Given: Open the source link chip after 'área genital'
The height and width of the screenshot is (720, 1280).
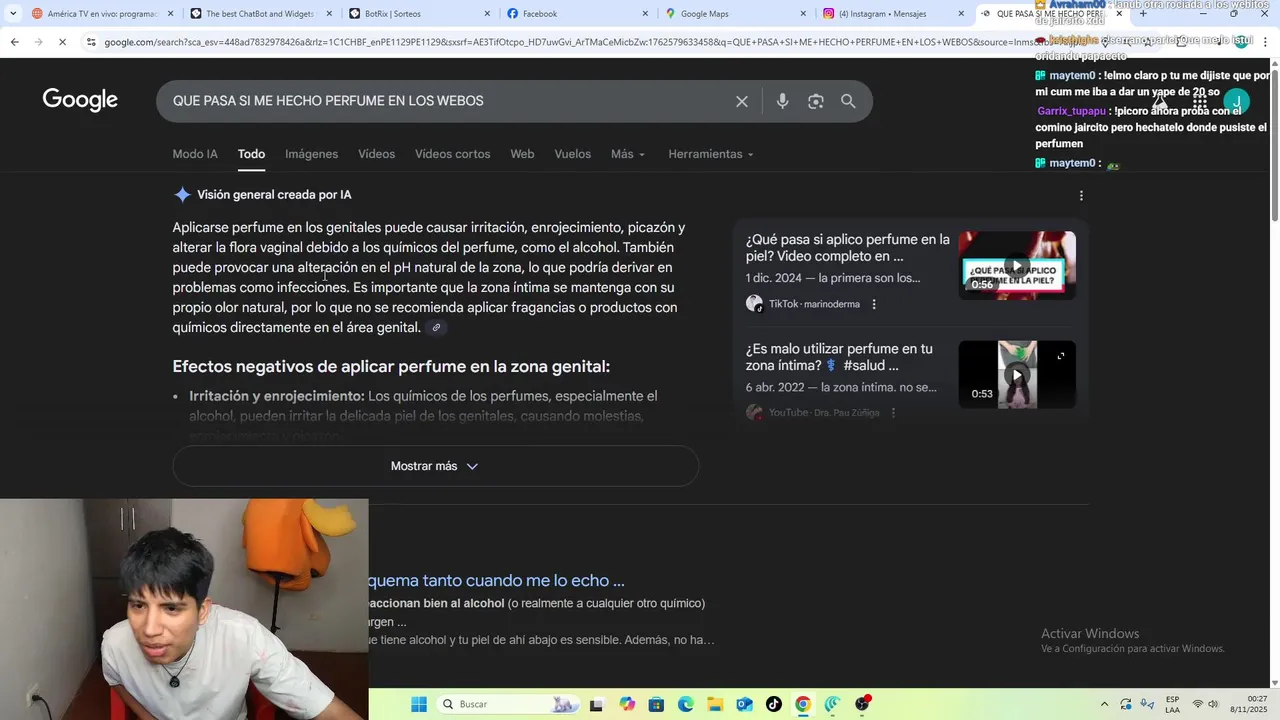Looking at the screenshot, I should (436, 328).
